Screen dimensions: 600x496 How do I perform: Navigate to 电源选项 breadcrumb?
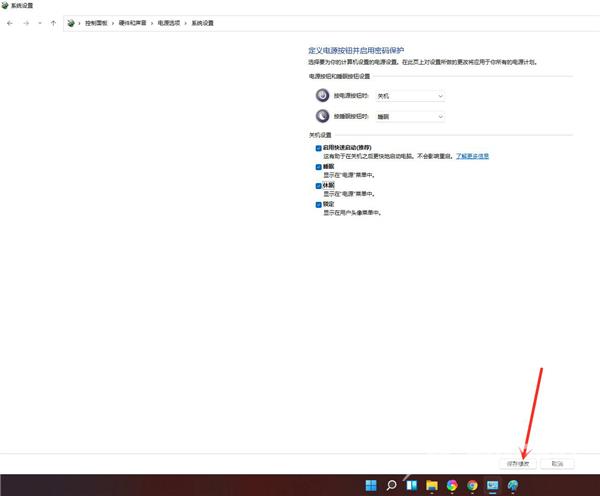169,23
